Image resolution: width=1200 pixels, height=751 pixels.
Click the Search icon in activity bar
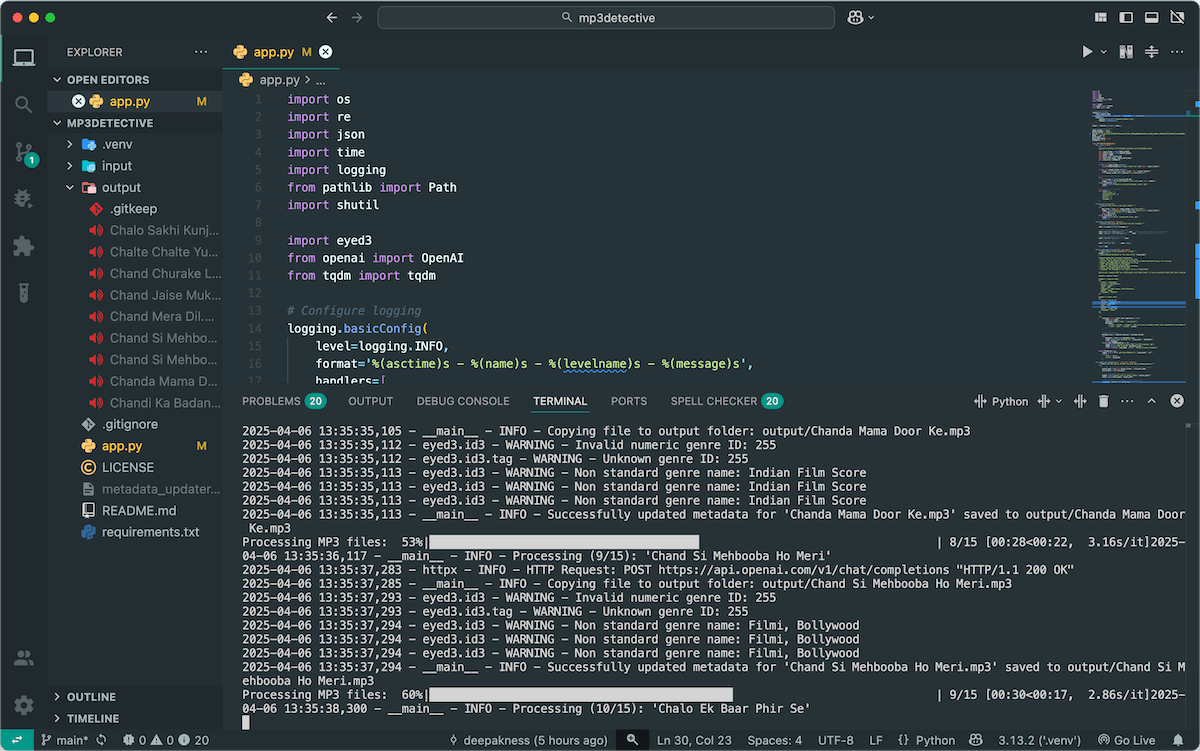pos(22,105)
